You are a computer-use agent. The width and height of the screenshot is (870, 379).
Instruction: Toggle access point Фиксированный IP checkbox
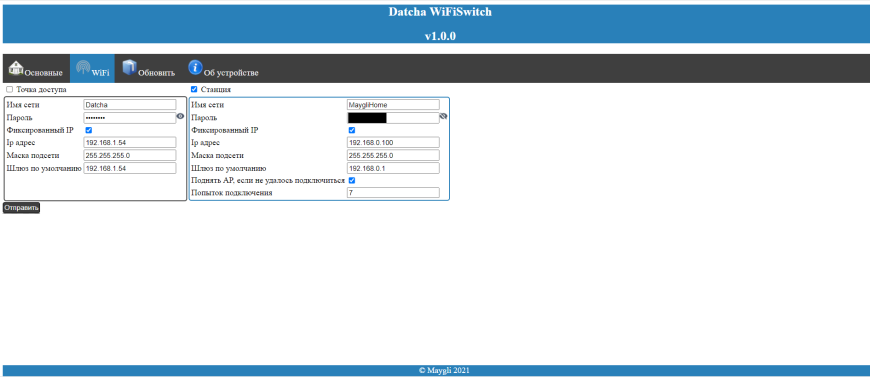(x=89, y=130)
